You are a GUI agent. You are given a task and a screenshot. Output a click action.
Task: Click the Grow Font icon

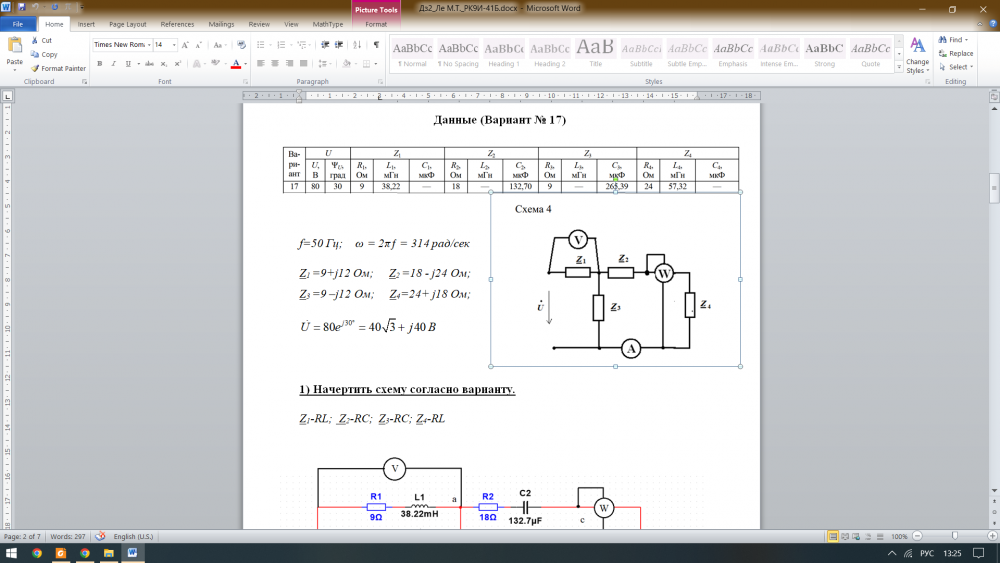point(186,45)
